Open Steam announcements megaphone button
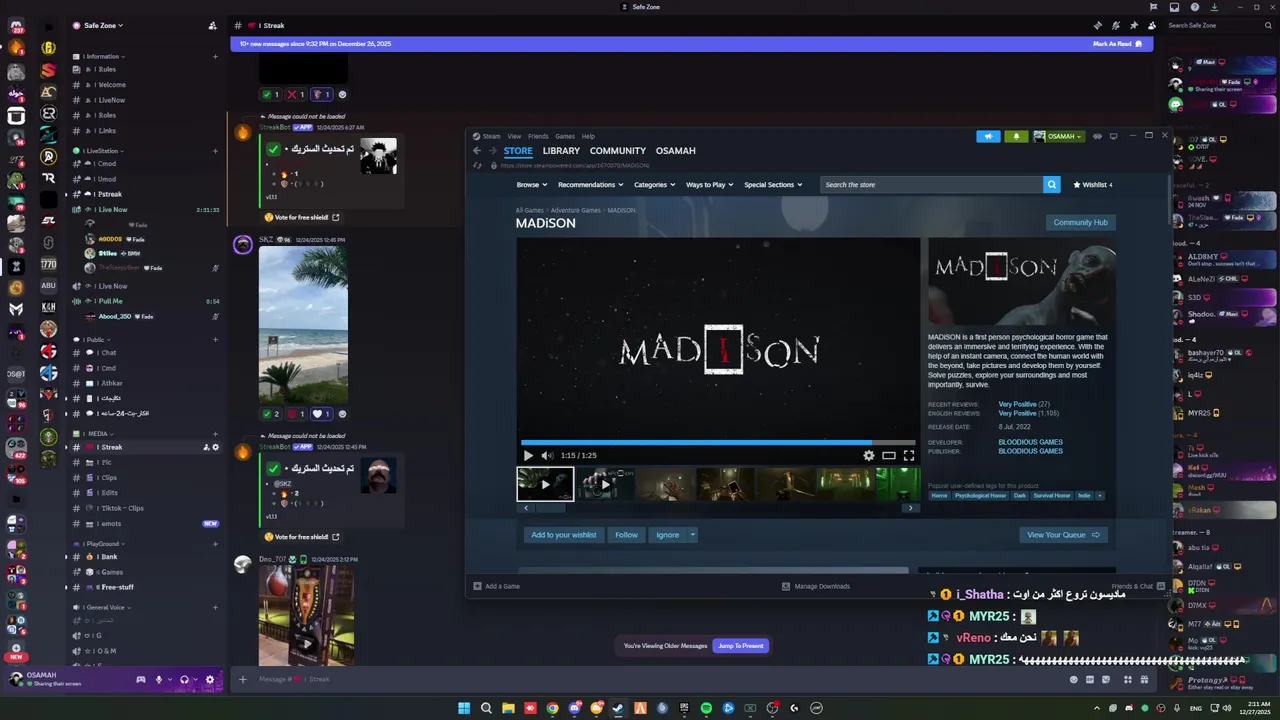This screenshot has width=1280, height=720. click(x=988, y=136)
